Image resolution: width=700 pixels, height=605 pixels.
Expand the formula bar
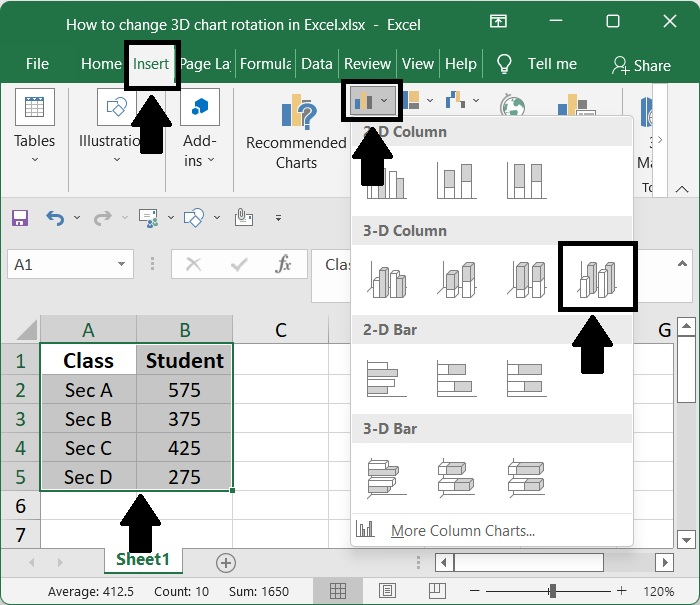[x=682, y=263]
